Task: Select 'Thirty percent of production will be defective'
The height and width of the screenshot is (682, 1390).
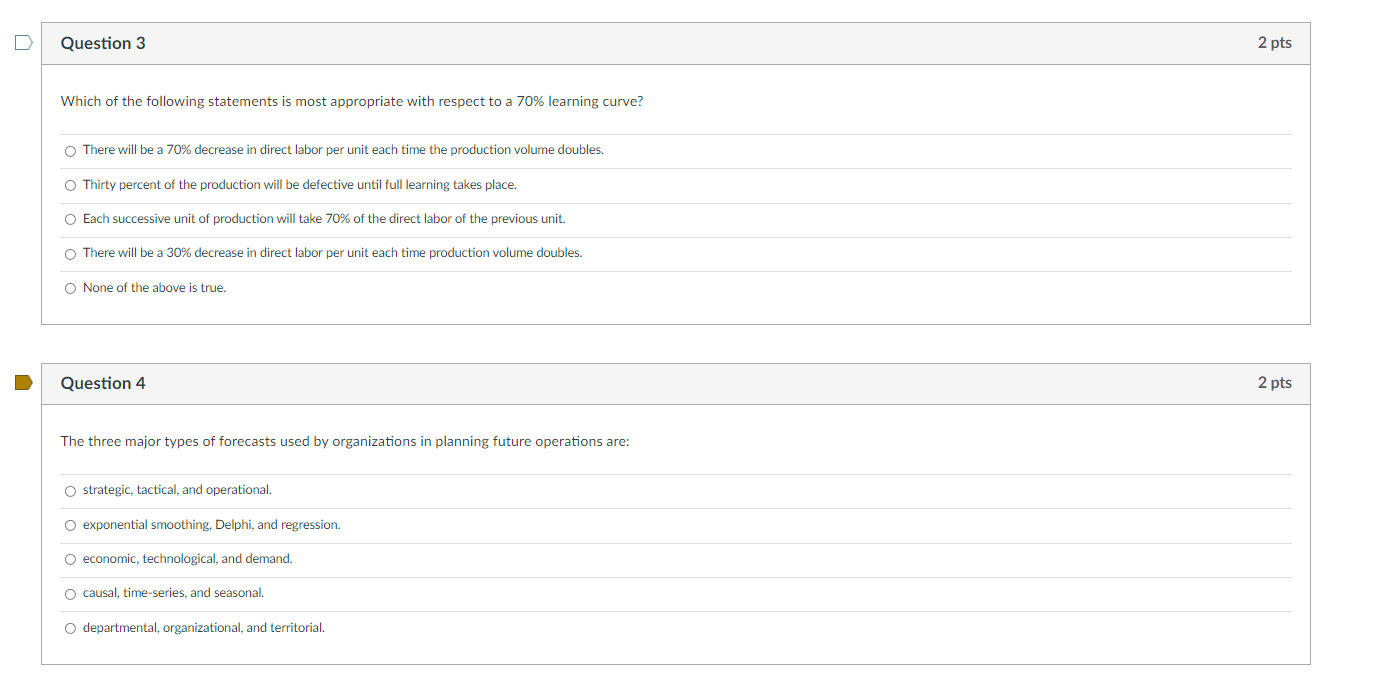Action: (70, 185)
